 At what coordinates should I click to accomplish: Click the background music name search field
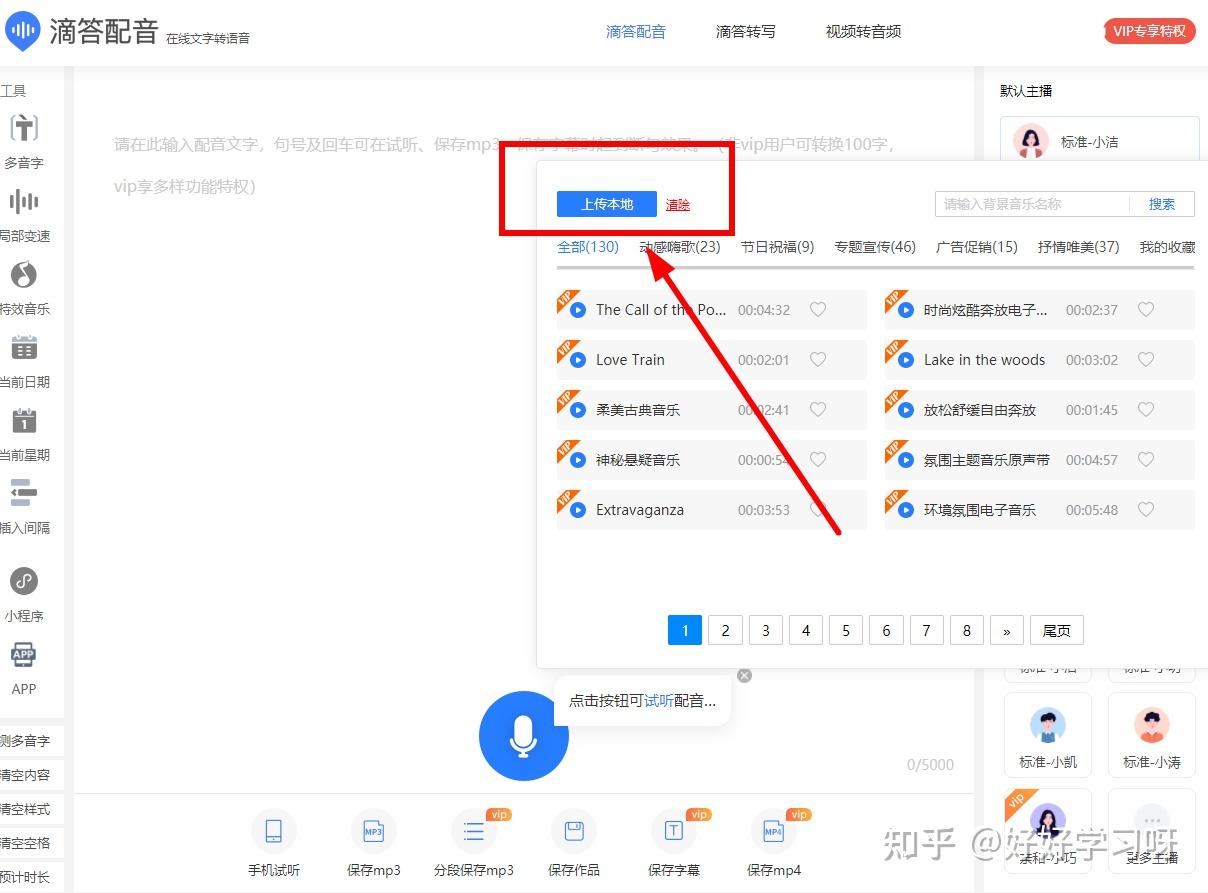(1032, 204)
